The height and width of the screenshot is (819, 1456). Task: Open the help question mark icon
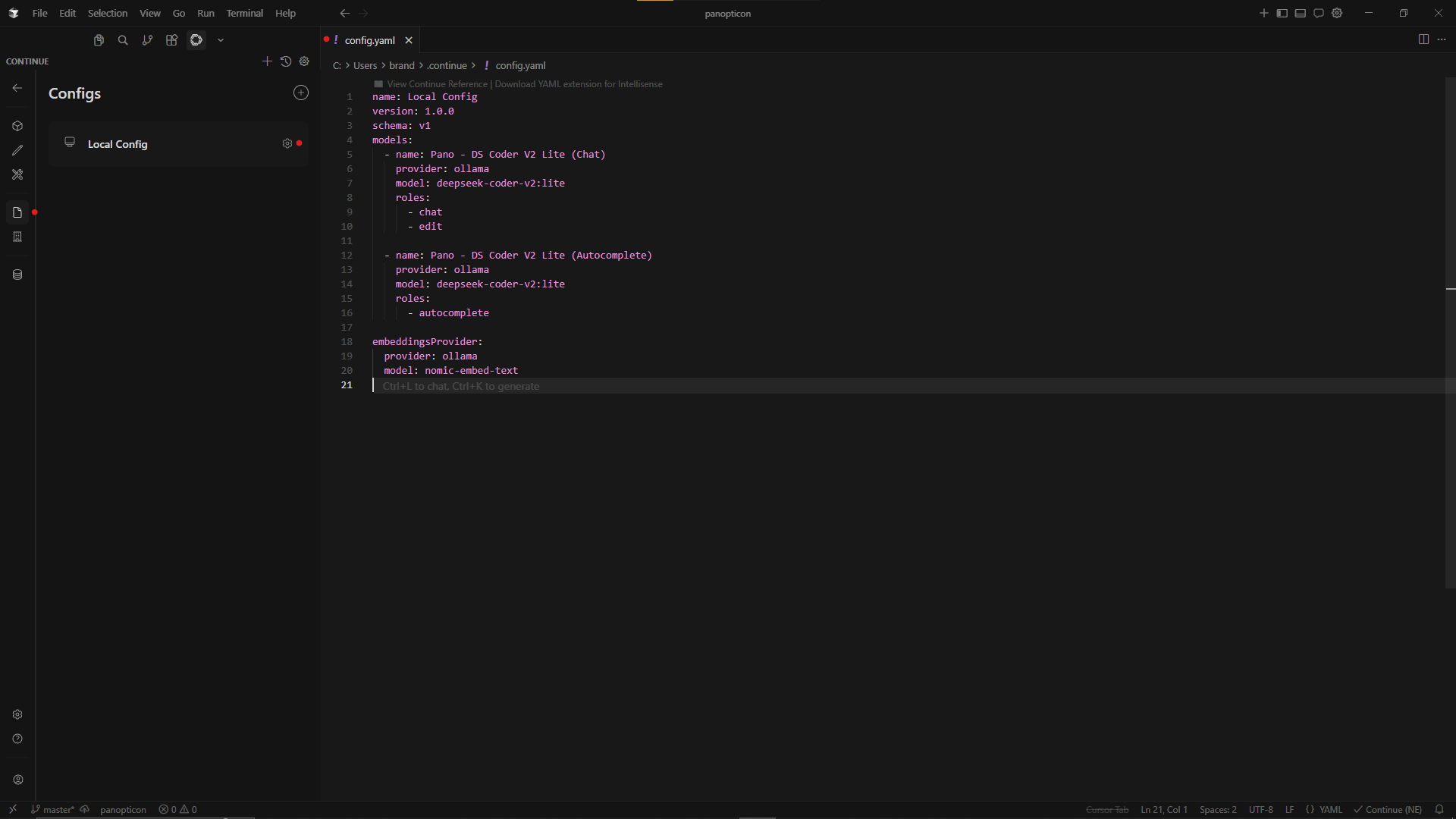pyautogui.click(x=17, y=739)
